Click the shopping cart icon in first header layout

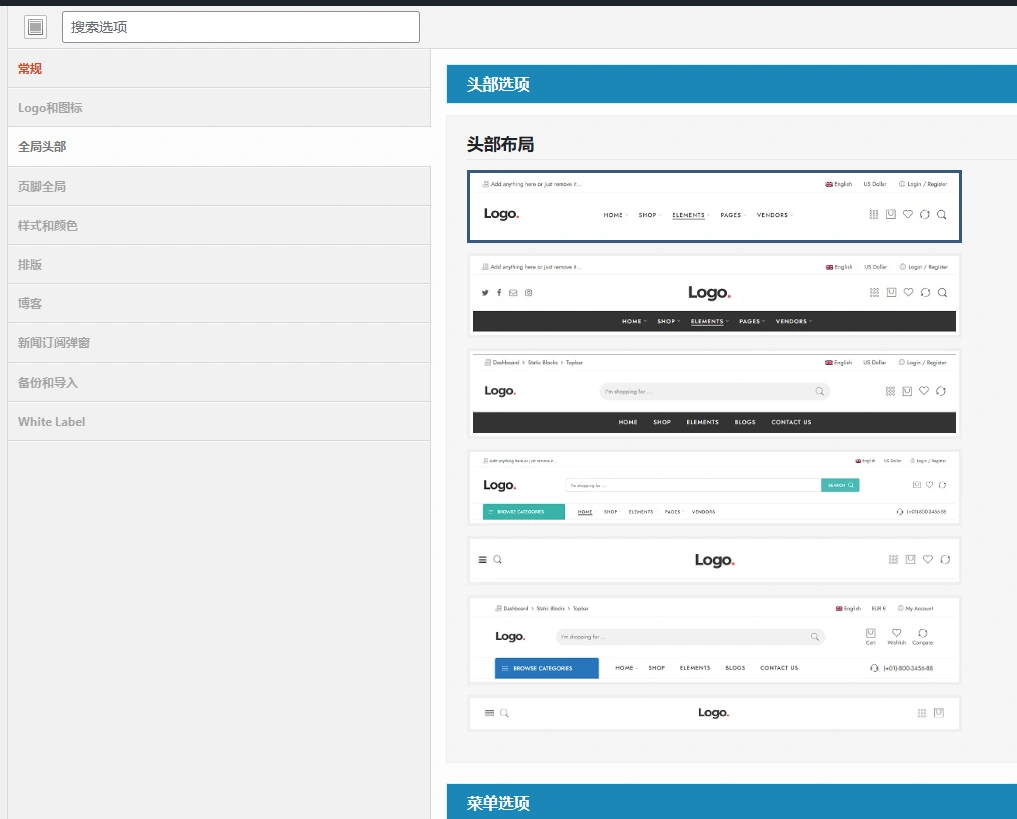click(x=891, y=214)
